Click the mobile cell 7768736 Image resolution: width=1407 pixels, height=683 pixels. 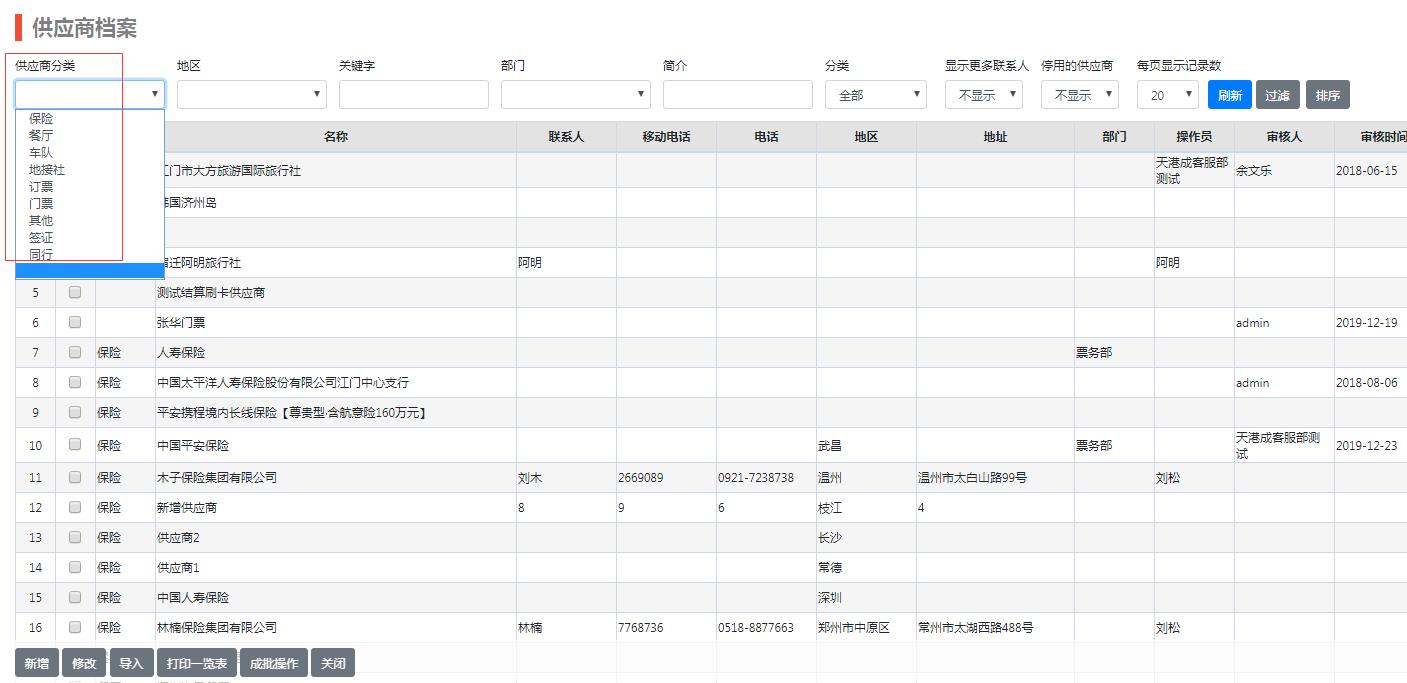click(640, 628)
